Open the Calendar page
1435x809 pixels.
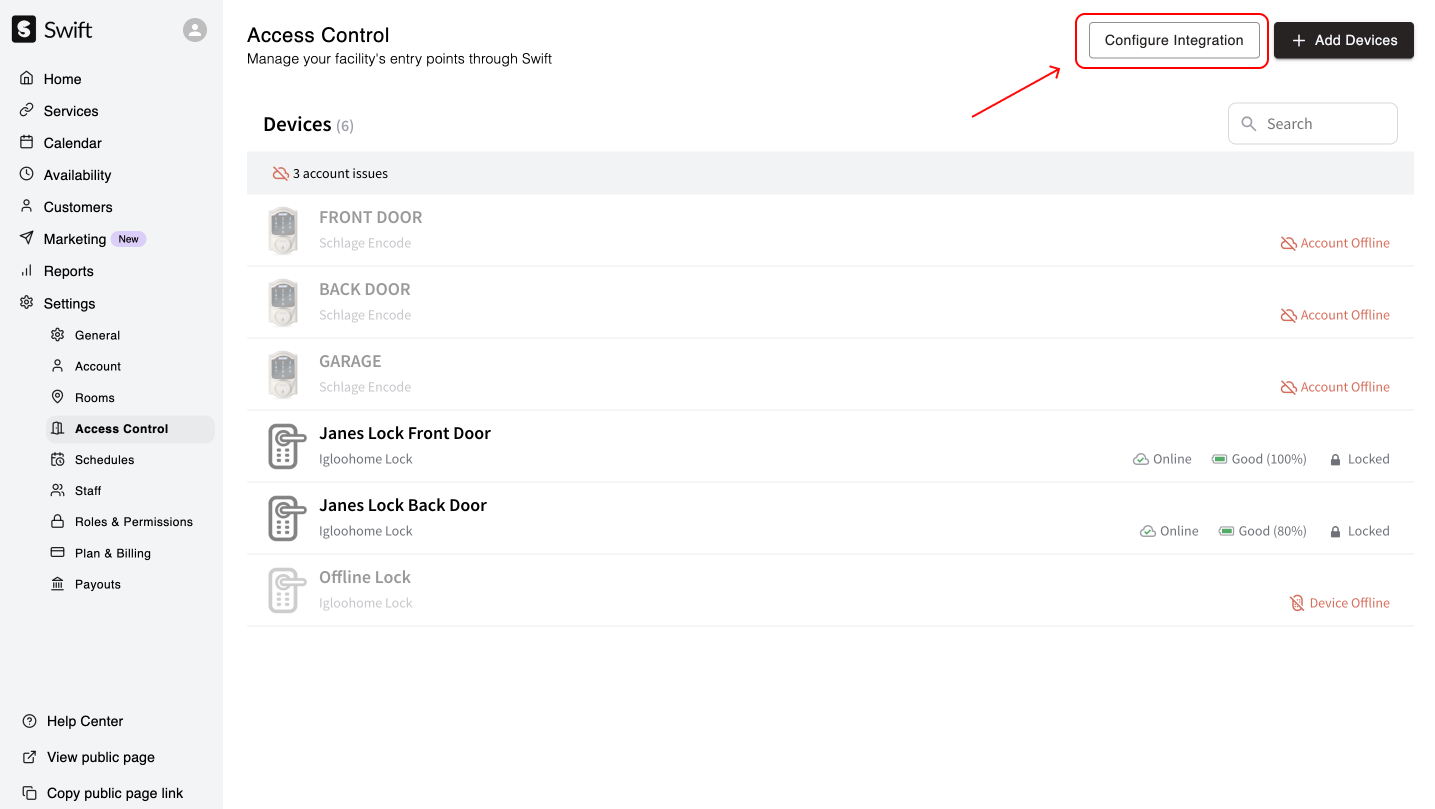tap(72, 143)
